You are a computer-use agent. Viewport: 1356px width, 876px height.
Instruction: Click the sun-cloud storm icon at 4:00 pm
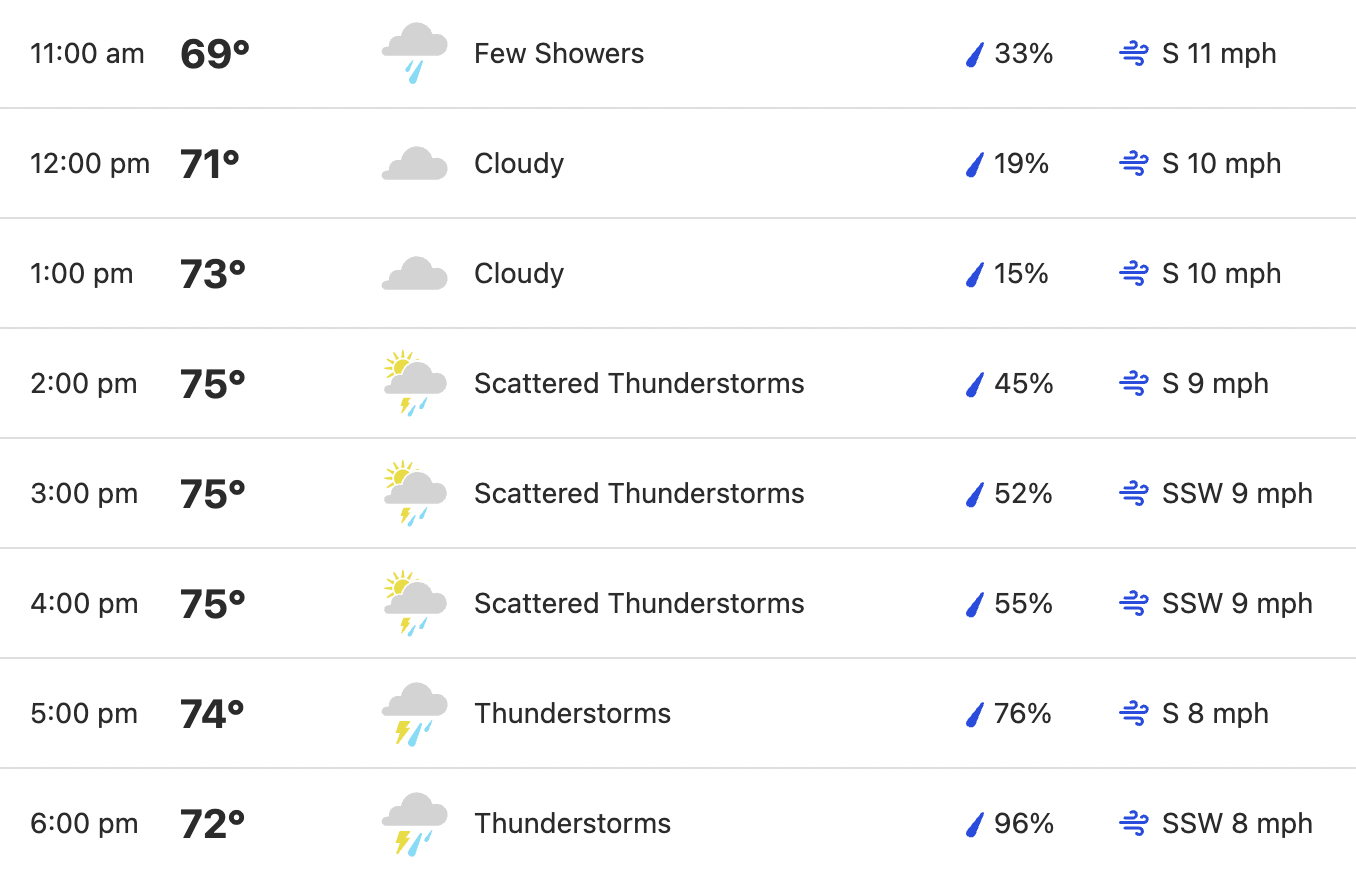pyautogui.click(x=414, y=603)
